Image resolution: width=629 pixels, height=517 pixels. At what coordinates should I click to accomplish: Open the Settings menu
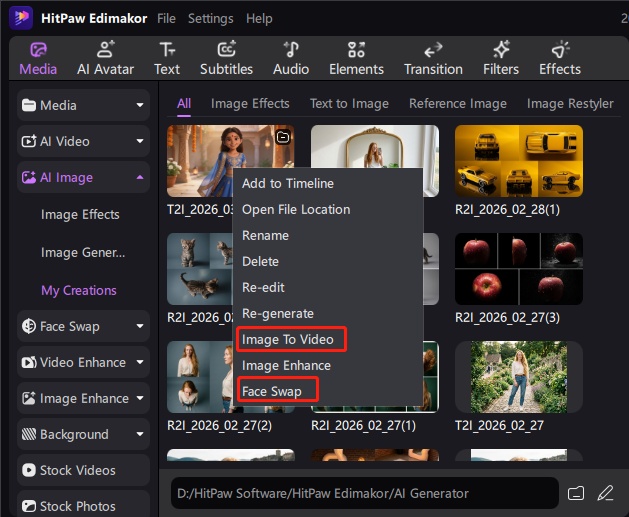211,18
